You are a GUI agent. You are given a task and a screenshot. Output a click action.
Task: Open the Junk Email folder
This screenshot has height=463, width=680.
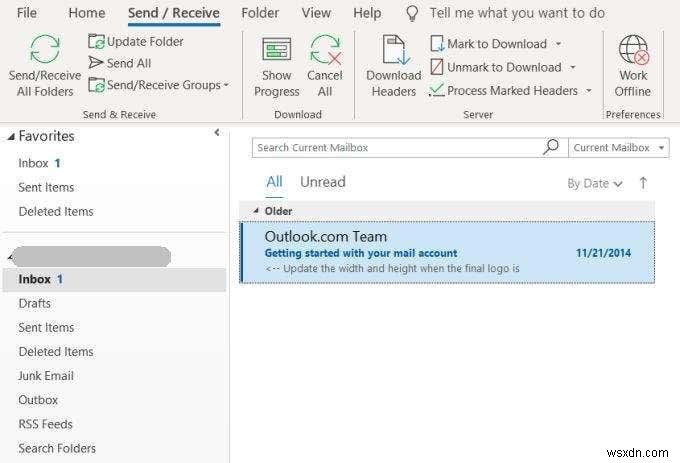[46, 376]
